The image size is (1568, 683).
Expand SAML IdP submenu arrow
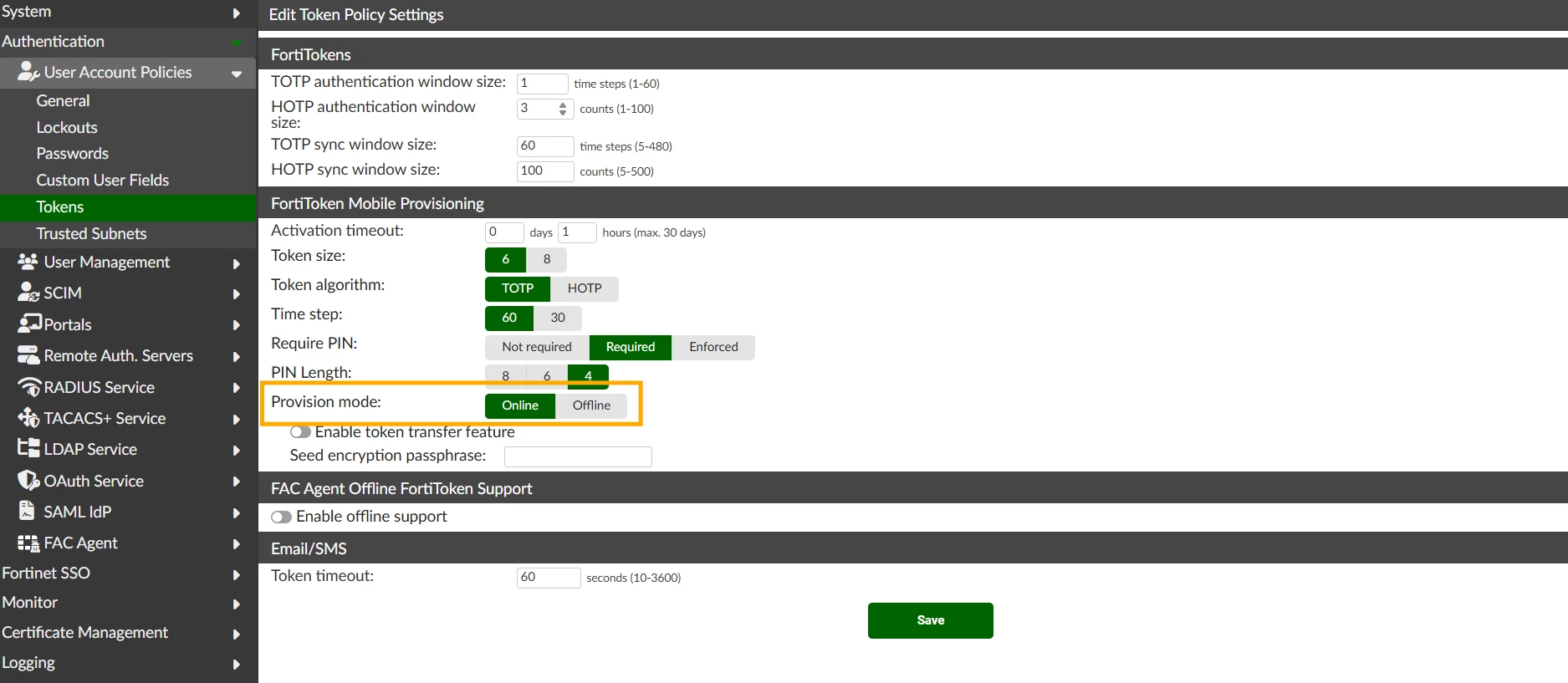coord(237,513)
